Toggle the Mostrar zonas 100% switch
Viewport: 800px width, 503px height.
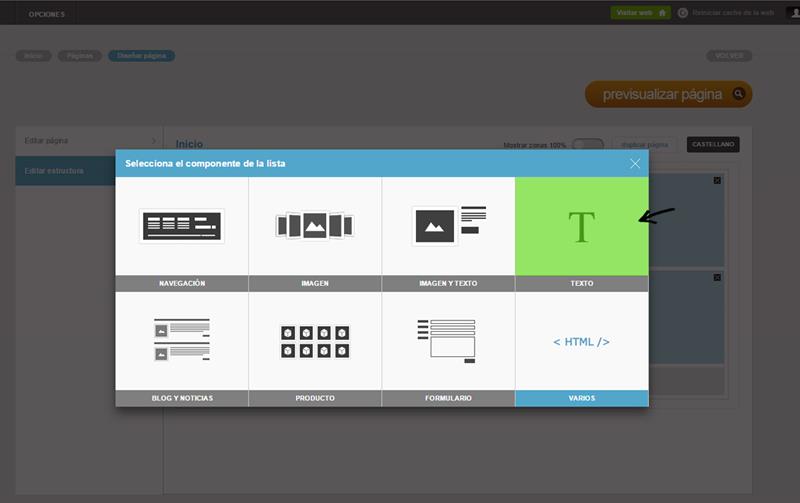(588, 145)
